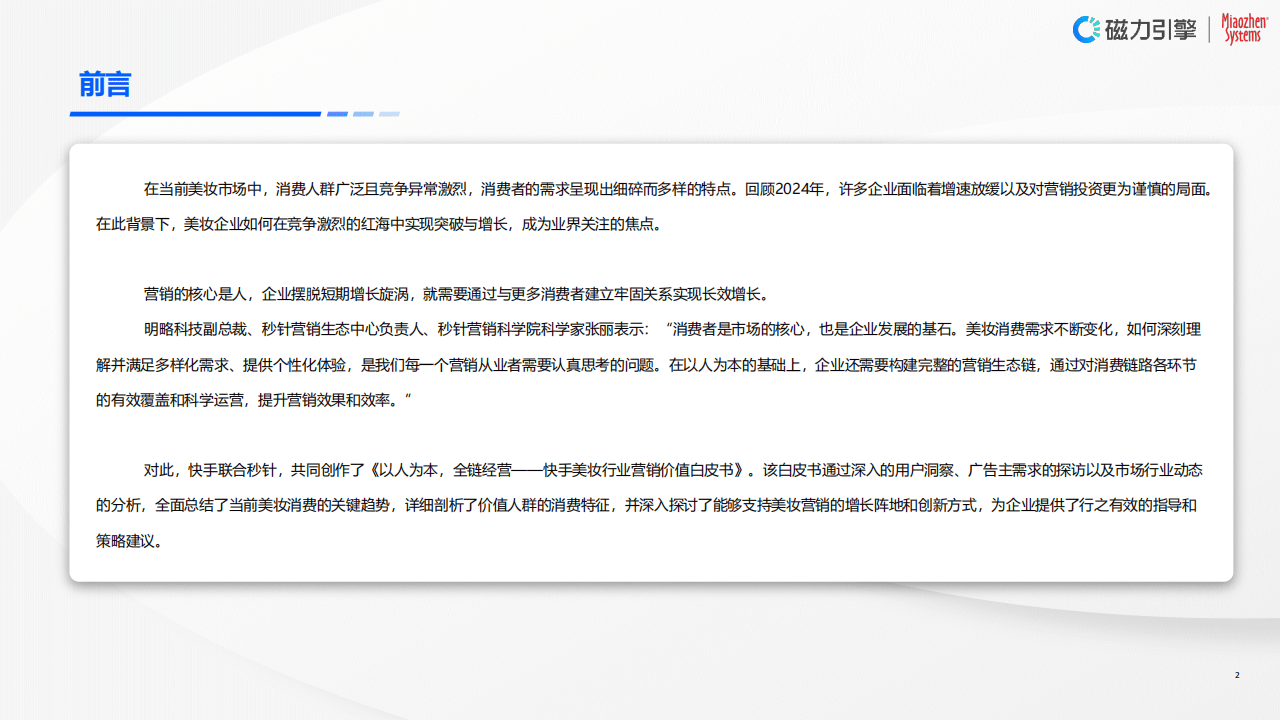1280x720 pixels.
Task: Select the 前言 slide heading
Action: [x=105, y=85]
